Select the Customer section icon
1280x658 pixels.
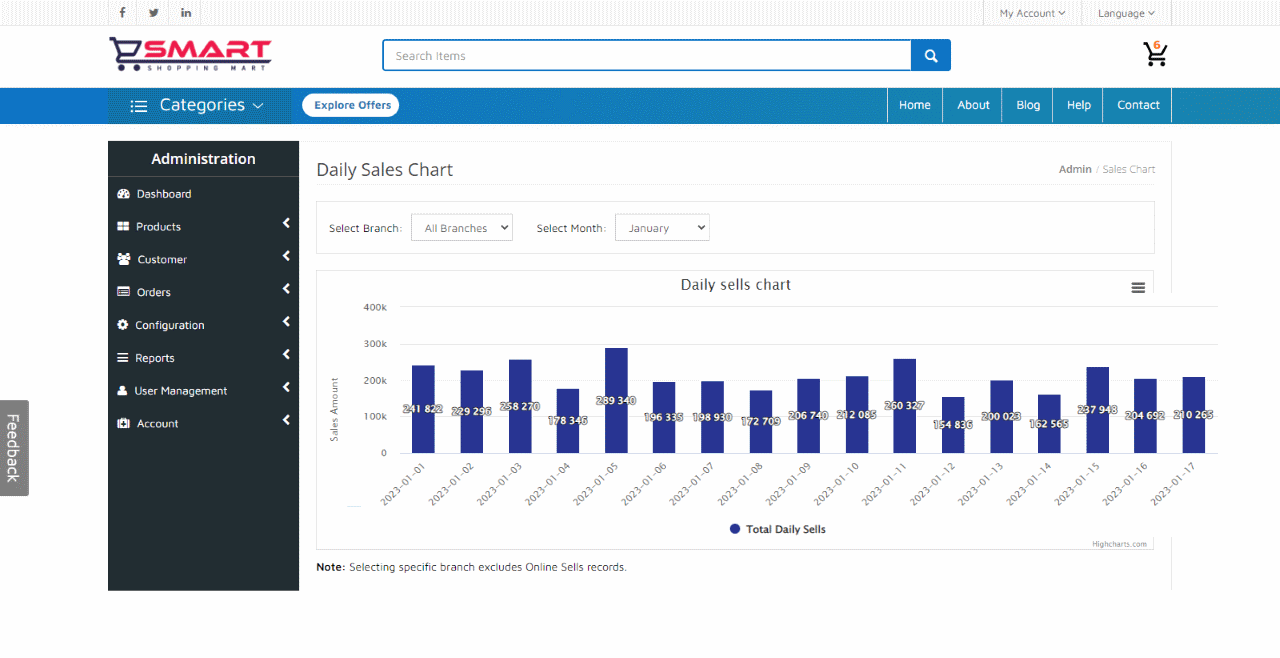click(x=123, y=259)
